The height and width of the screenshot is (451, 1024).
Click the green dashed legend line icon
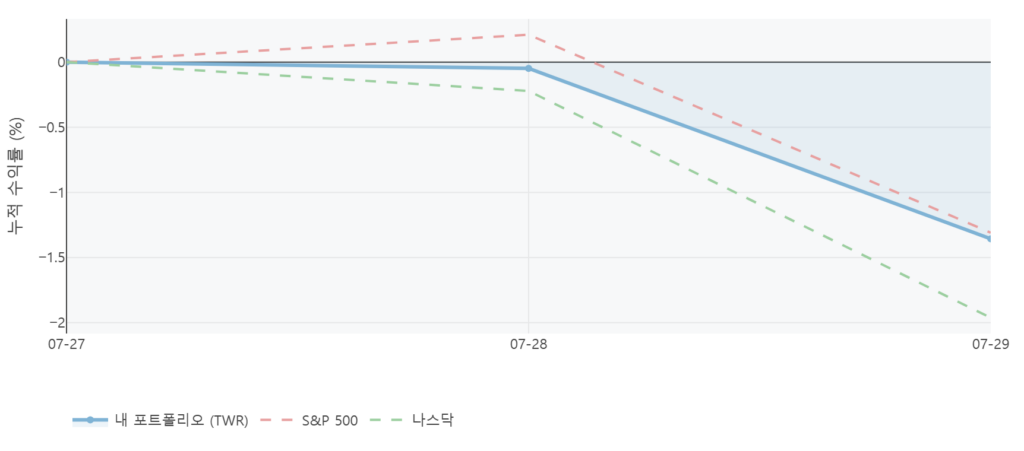388,420
